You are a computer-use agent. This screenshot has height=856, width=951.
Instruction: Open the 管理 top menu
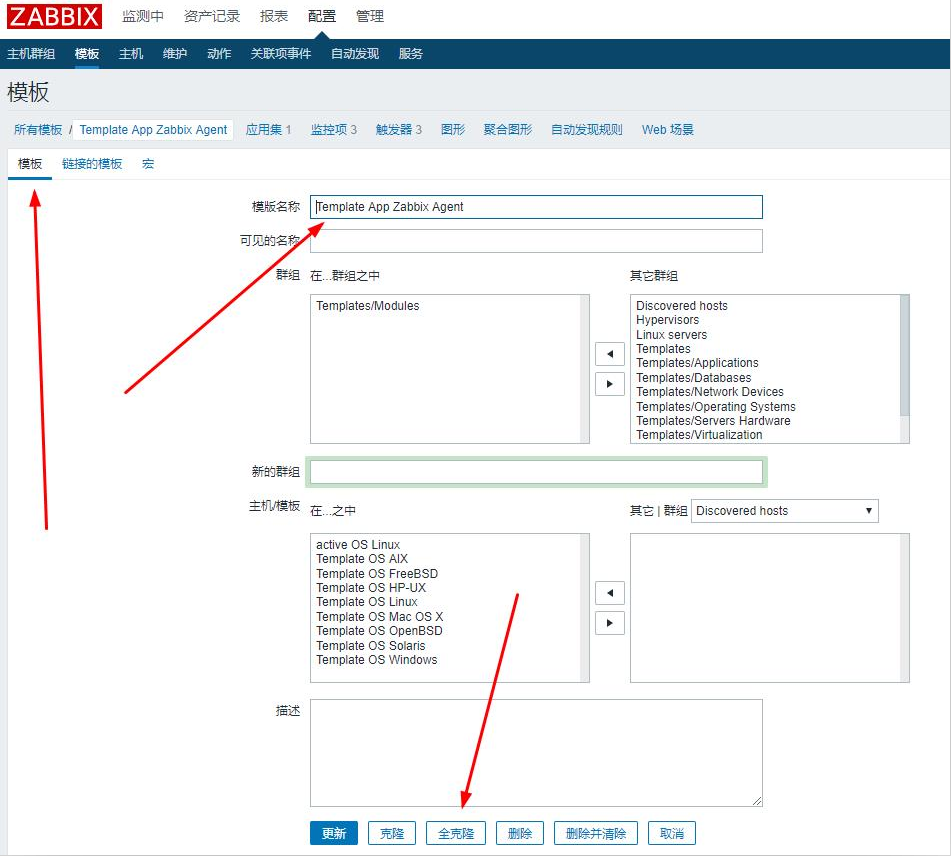(x=369, y=16)
